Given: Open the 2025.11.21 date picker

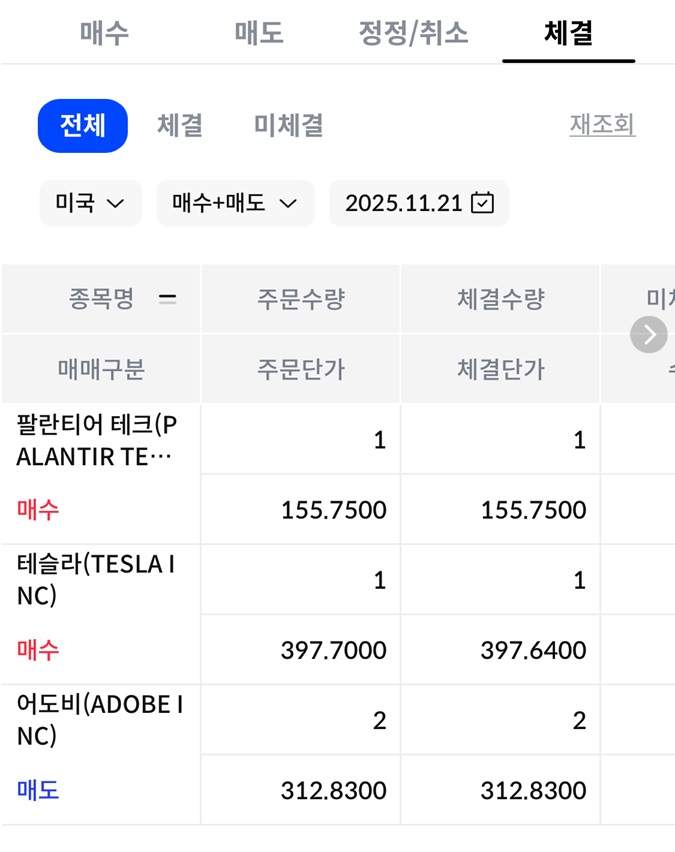Looking at the screenshot, I should point(404,203).
